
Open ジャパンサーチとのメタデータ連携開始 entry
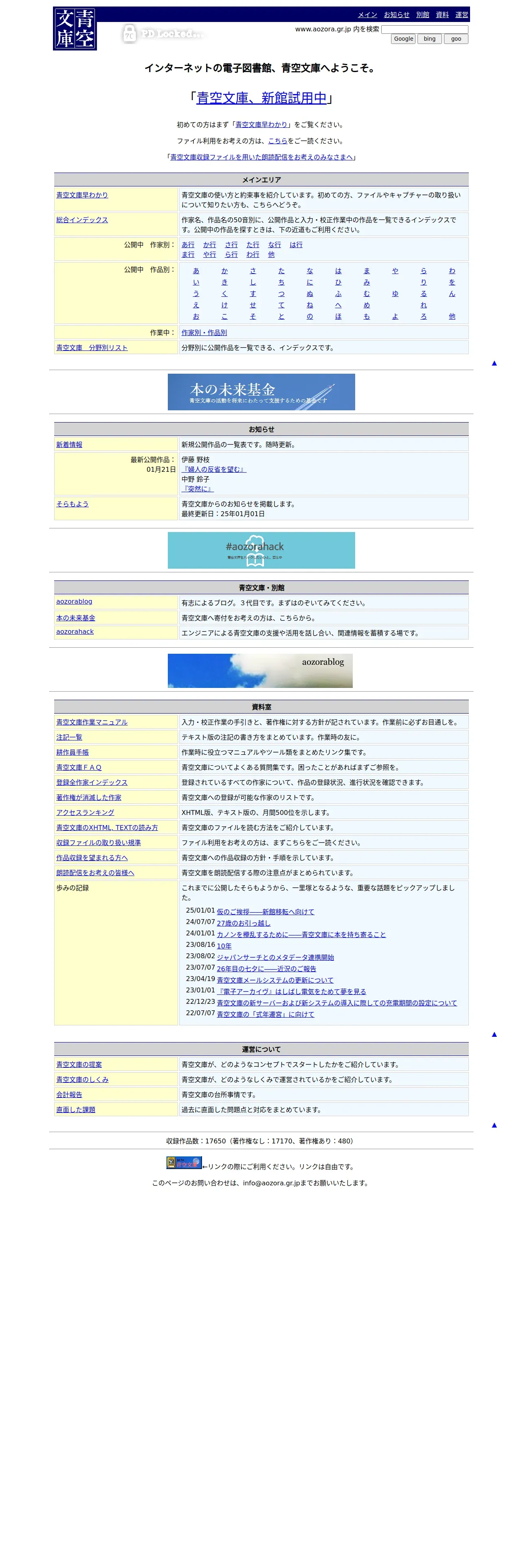click(x=275, y=957)
